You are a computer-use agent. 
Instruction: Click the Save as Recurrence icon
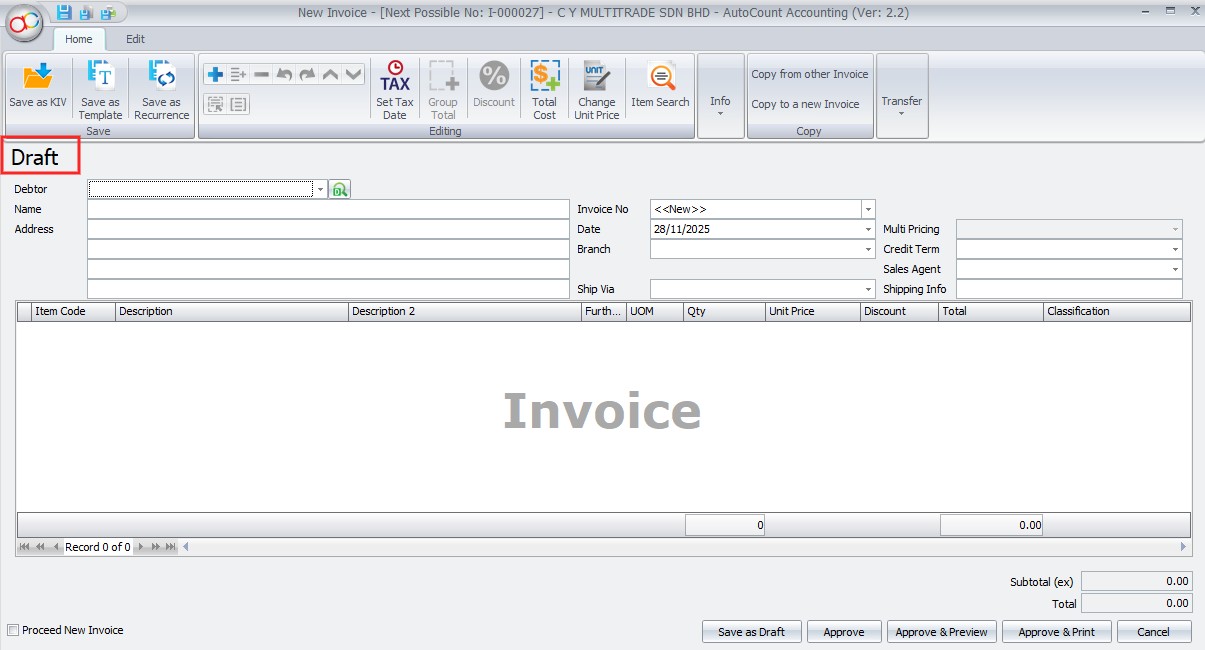(x=161, y=87)
